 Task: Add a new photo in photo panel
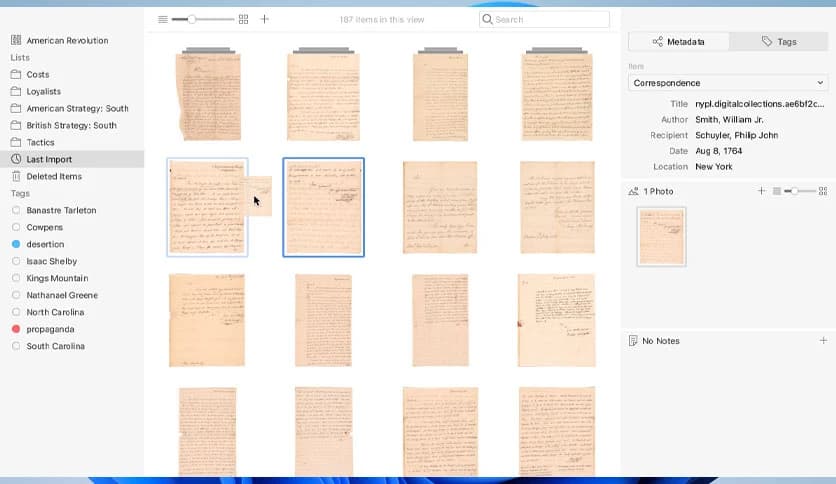pyautogui.click(x=761, y=190)
